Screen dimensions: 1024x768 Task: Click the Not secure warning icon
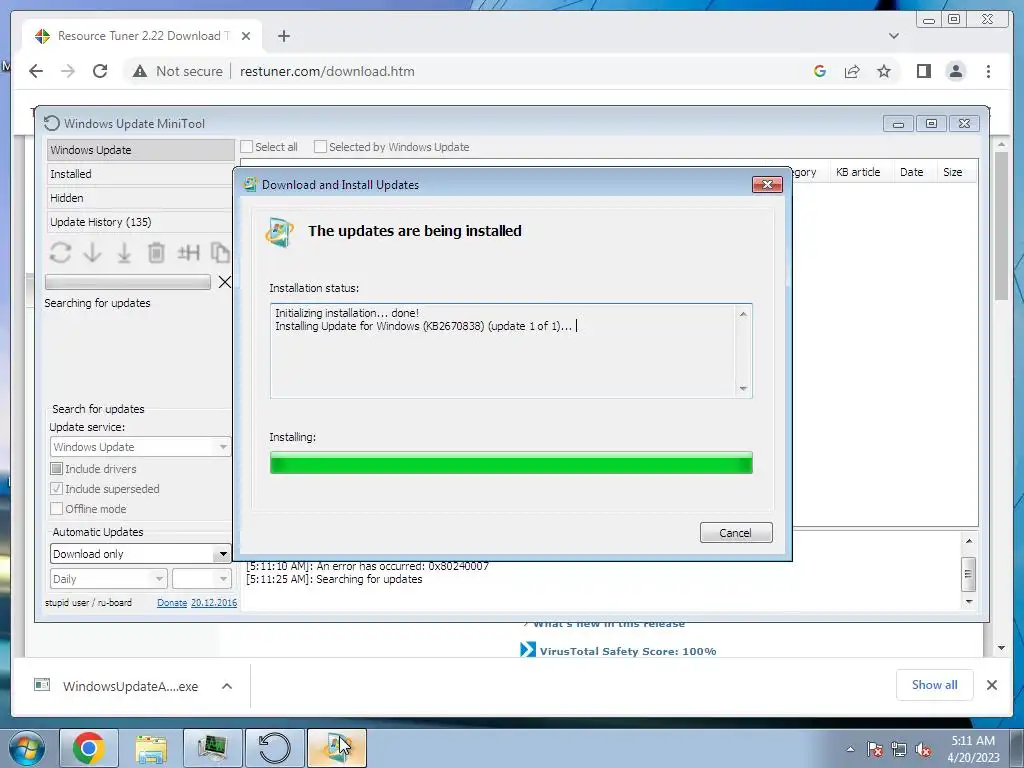click(140, 71)
